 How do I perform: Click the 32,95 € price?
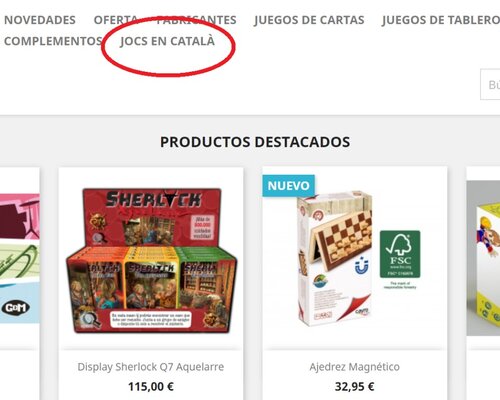coord(354,387)
